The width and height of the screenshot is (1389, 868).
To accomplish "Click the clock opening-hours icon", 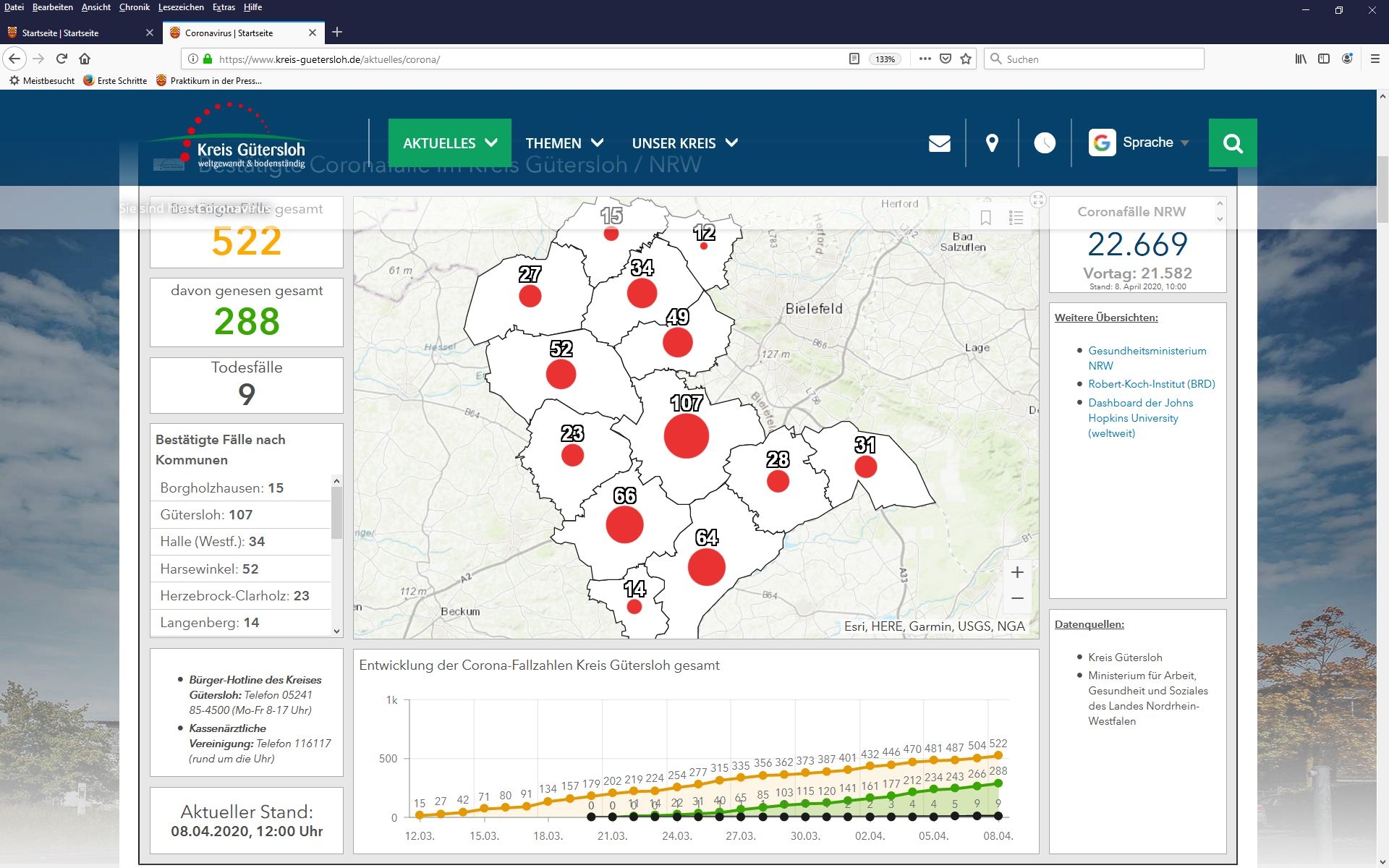I will 1044,143.
